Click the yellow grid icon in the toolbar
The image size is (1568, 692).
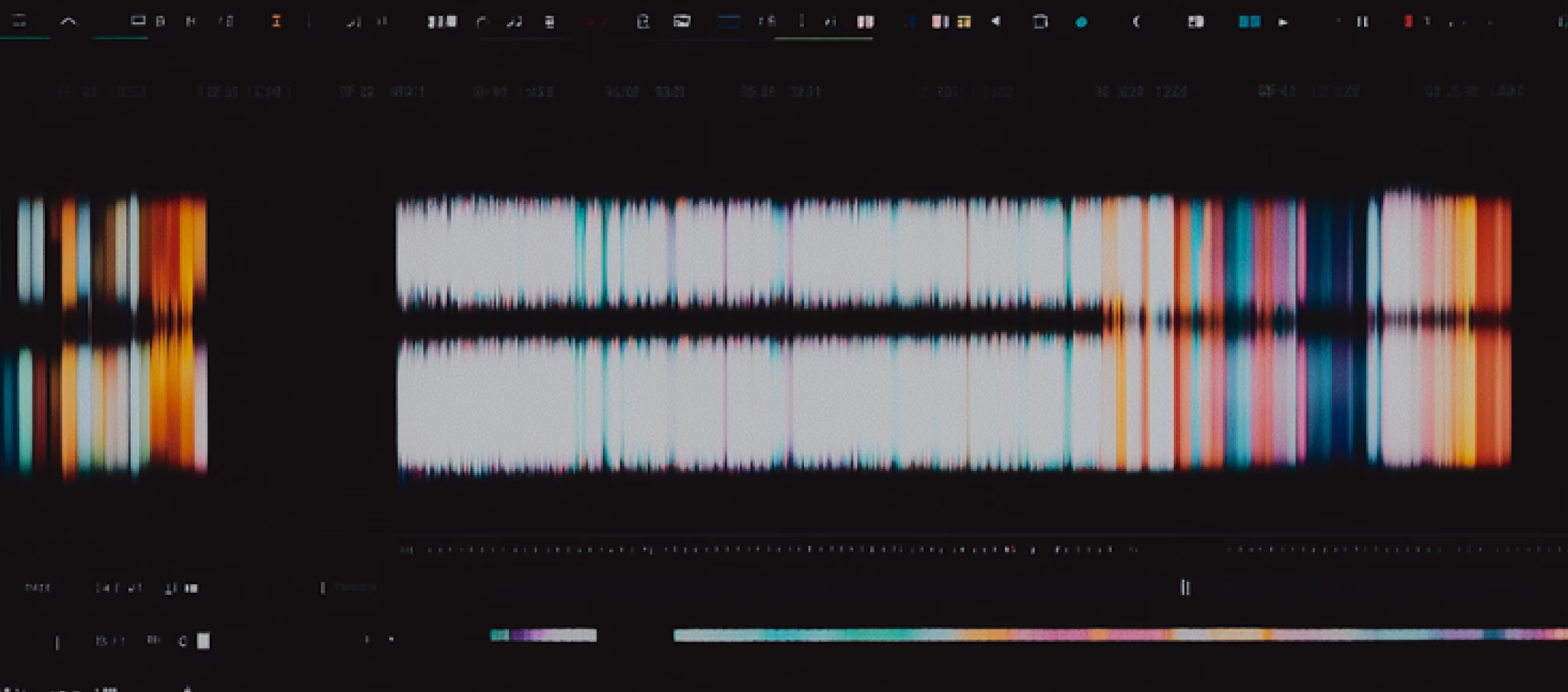pyautogui.click(x=964, y=22)
